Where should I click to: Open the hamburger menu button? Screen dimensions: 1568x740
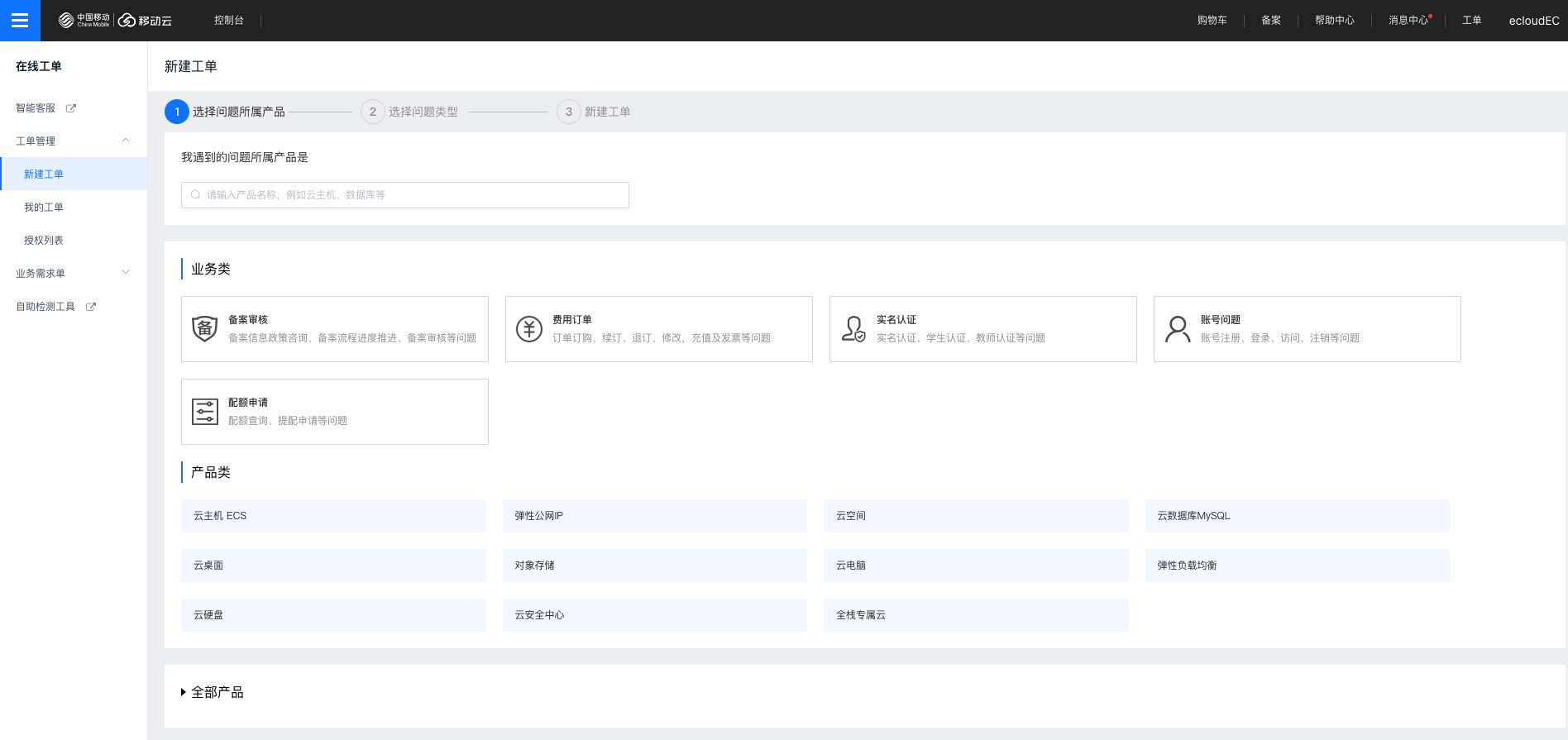(20, 21)
